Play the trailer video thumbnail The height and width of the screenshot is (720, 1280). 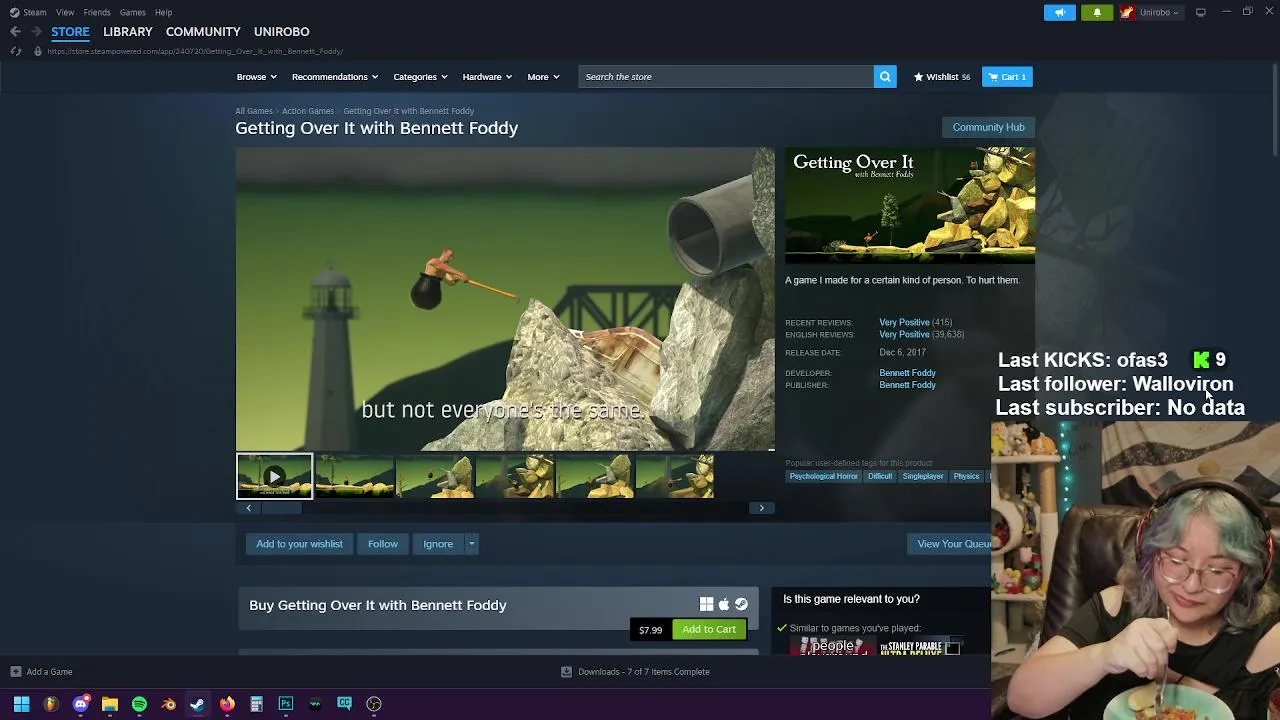click(x=274, y=476)
